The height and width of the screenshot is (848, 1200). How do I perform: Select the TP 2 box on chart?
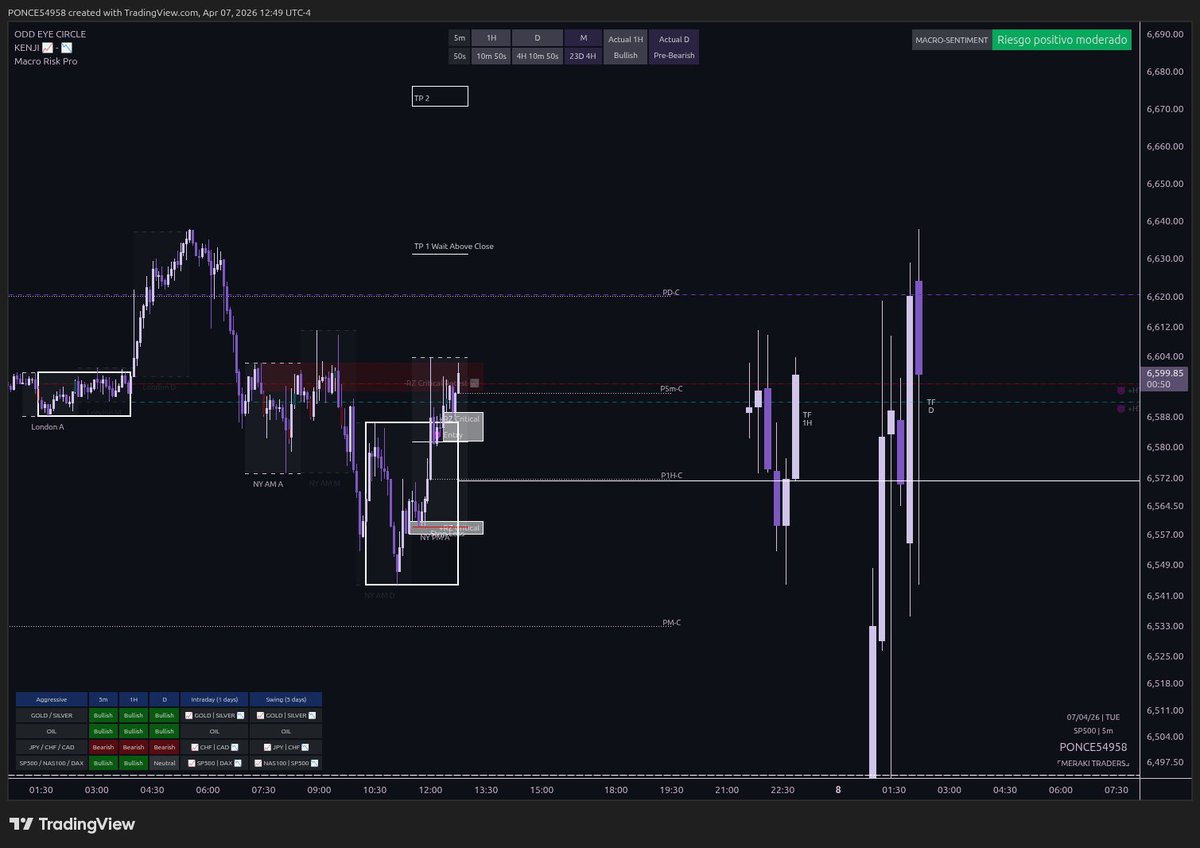point(440,97)
